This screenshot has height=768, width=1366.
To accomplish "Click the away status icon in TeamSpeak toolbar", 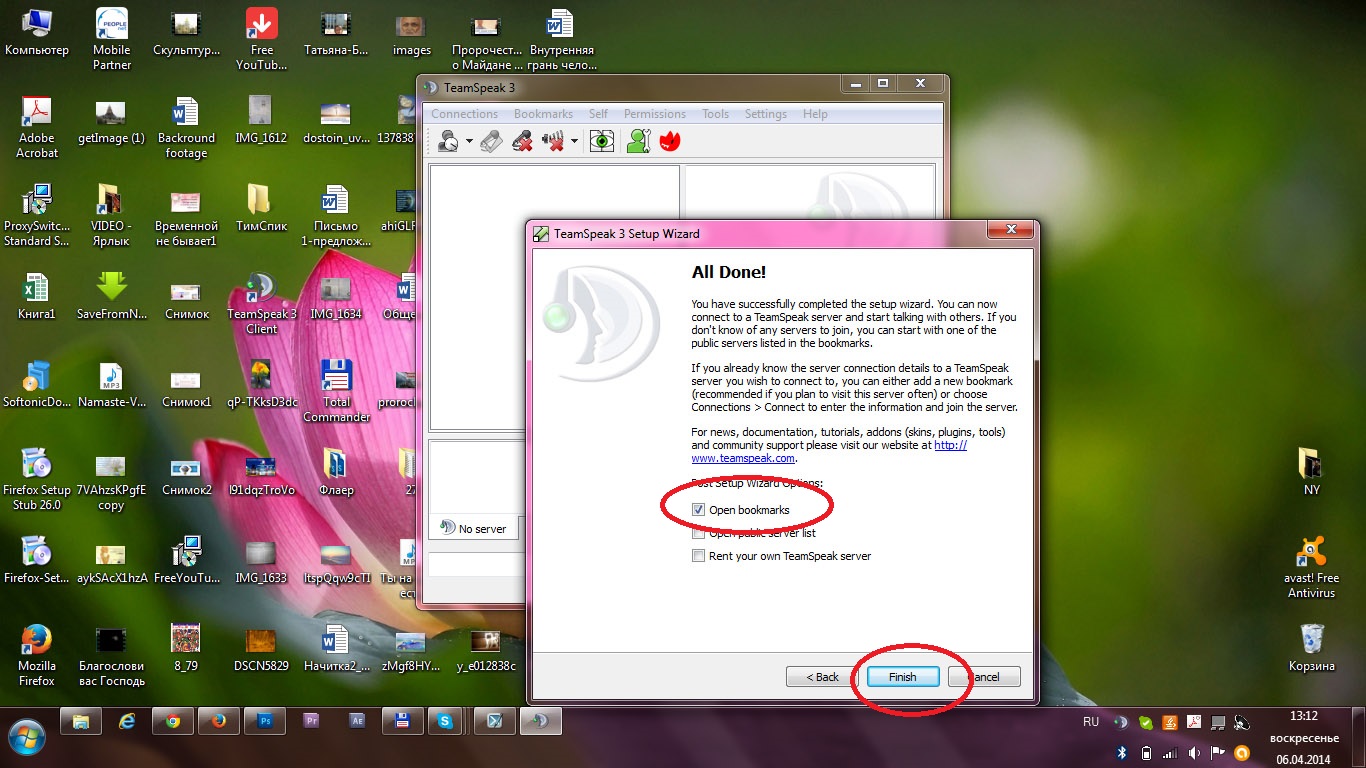I will [448, 141].
